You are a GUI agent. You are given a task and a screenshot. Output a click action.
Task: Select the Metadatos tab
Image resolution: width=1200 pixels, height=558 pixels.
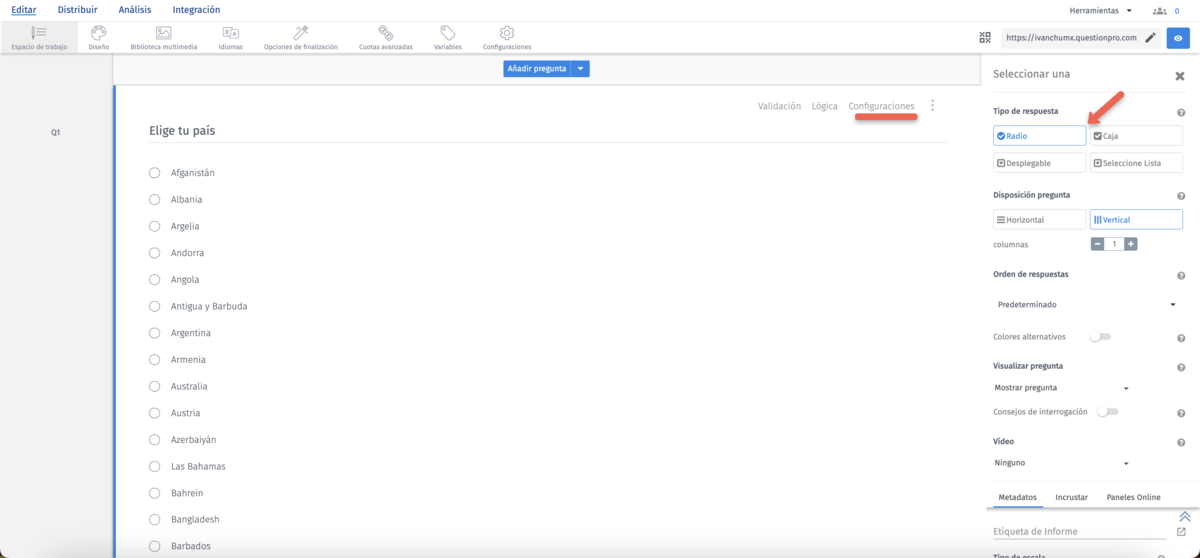coord(1018,497)
